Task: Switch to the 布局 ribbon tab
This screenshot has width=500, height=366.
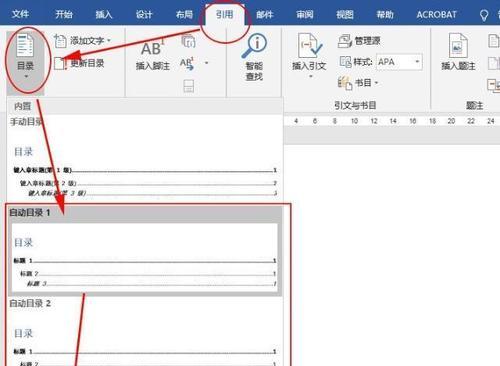Action: pos(184,14)
